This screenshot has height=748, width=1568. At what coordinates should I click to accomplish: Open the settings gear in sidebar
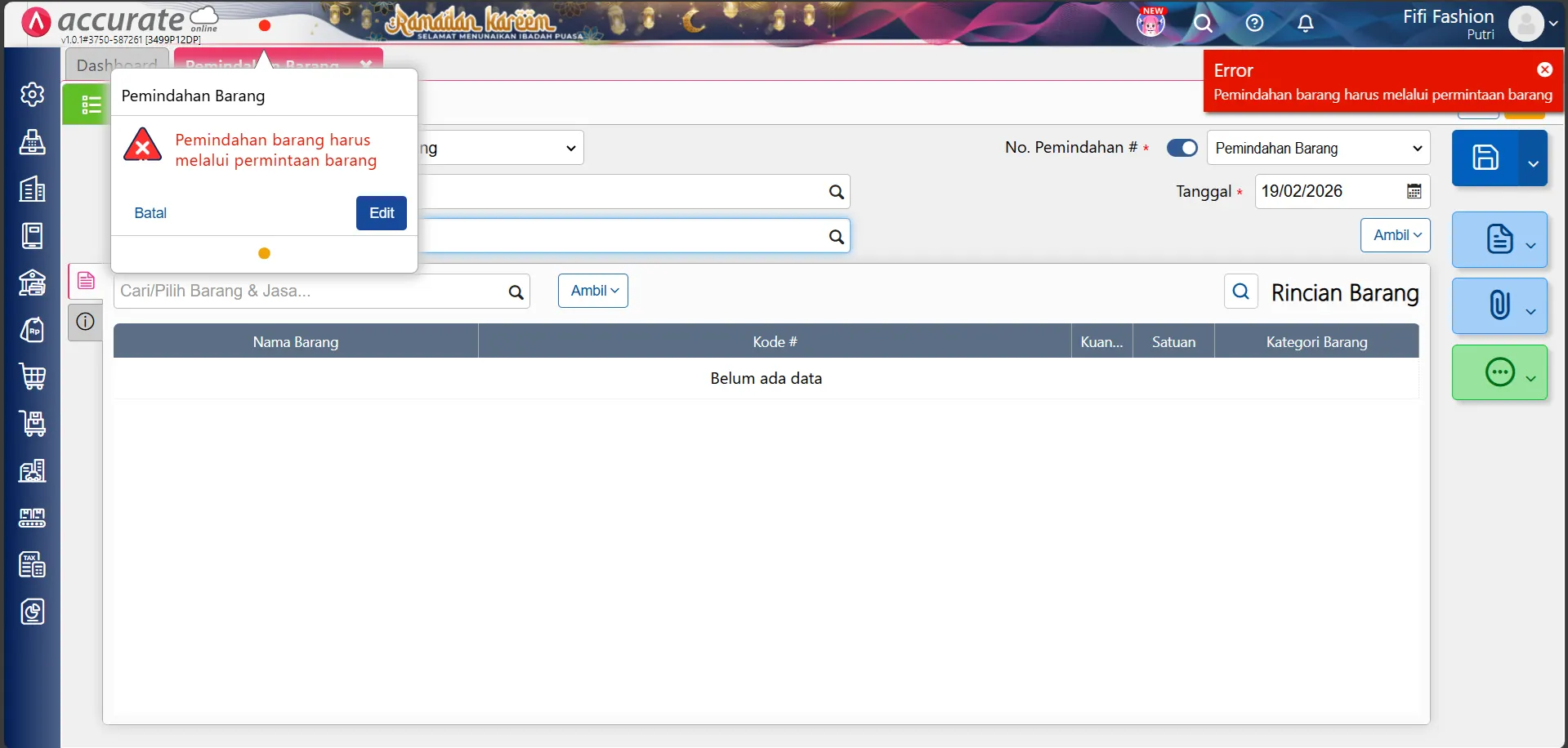32,95
